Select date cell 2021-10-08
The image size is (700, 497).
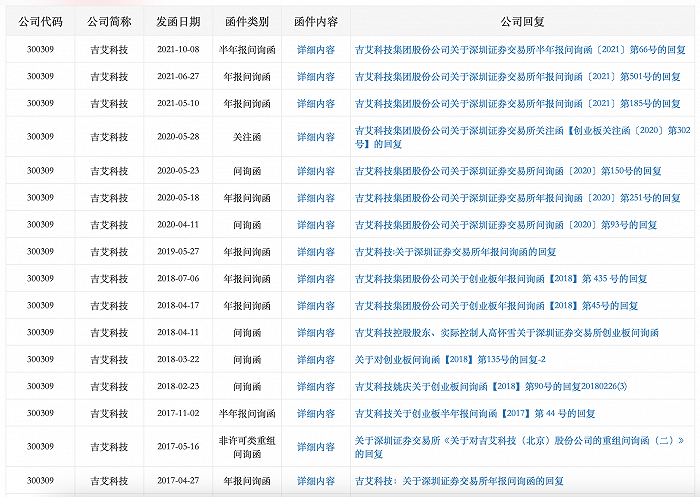point(178,50)
